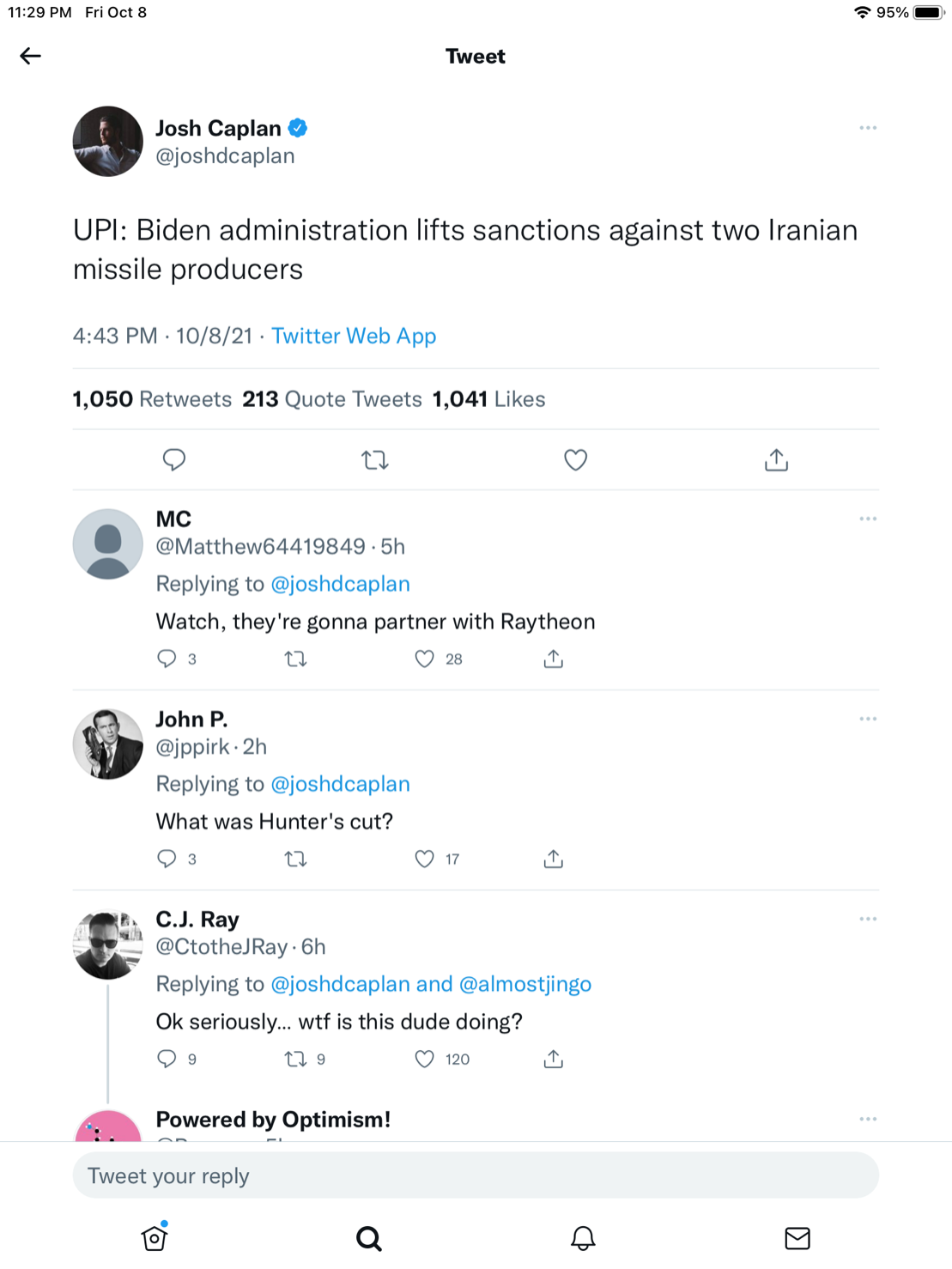
Task: Like C.J. Ray's reply
Action: tap(425, 1059)
